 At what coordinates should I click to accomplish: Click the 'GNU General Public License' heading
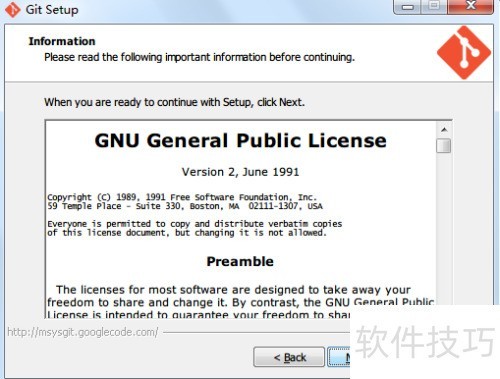pos(240,140)
